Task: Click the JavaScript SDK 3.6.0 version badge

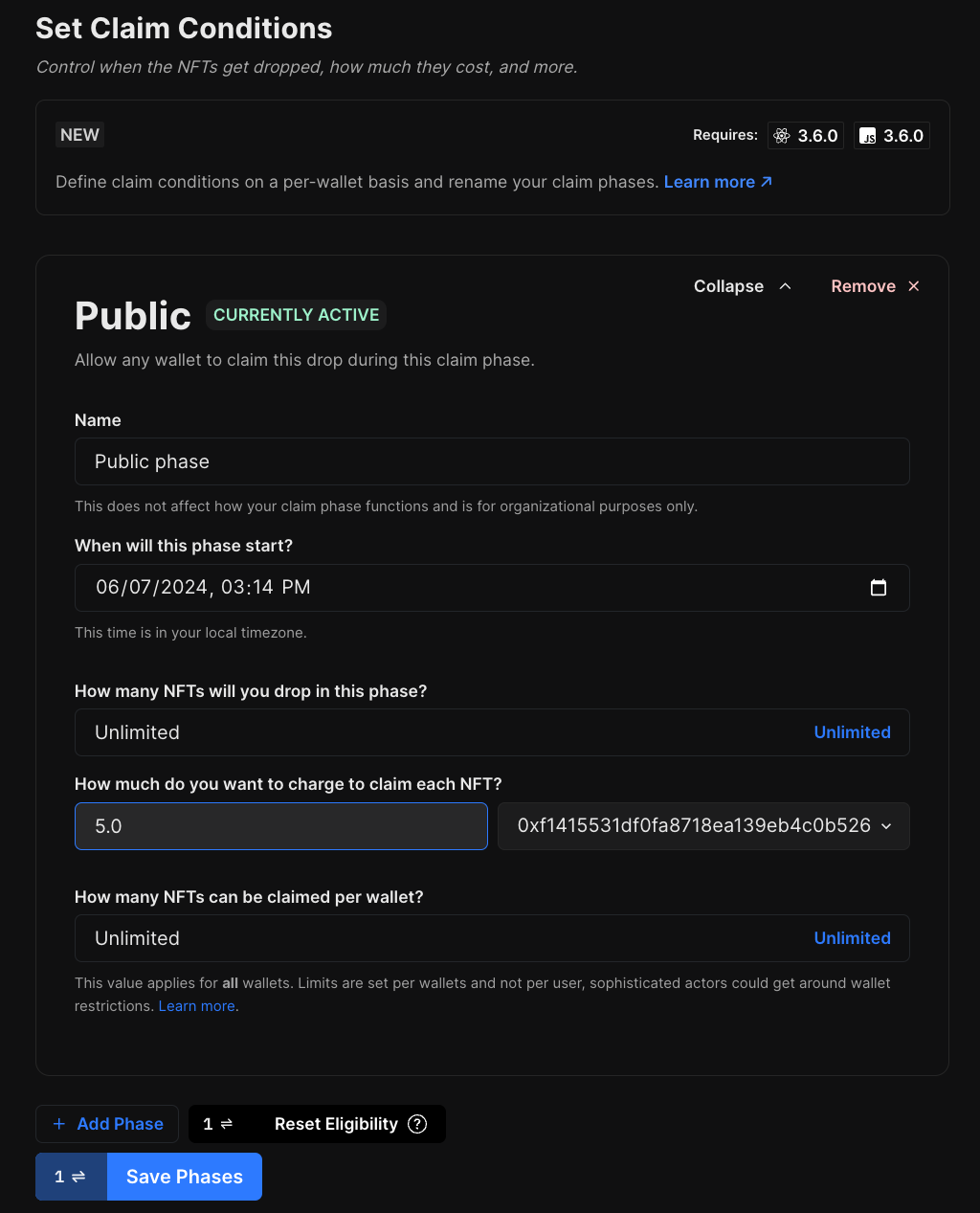Action: [x=891, y=136]
